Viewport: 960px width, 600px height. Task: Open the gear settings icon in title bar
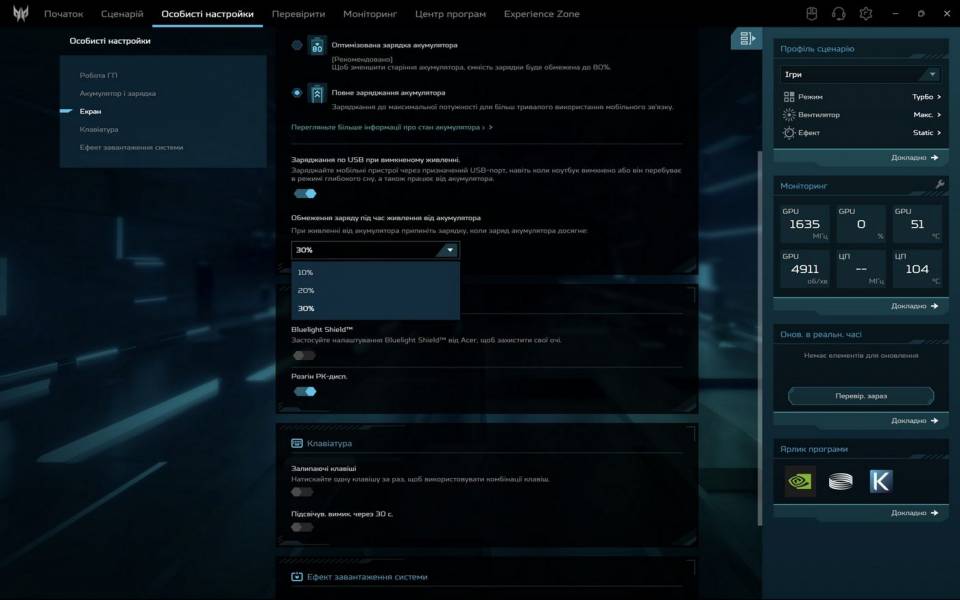(866, 14)
